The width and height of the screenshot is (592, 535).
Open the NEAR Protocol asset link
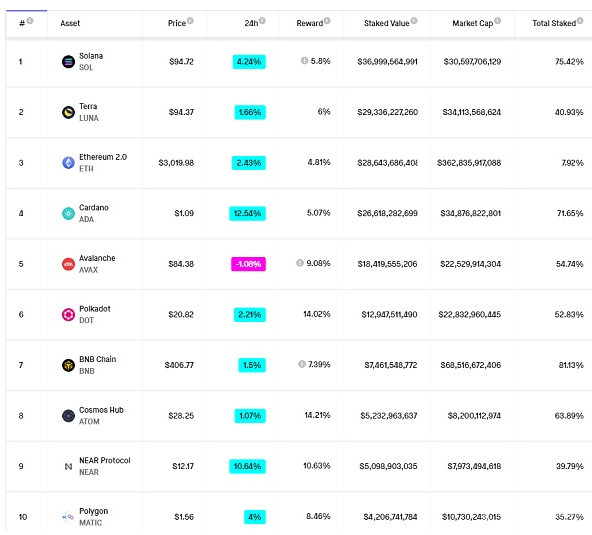tap(105, 461)
